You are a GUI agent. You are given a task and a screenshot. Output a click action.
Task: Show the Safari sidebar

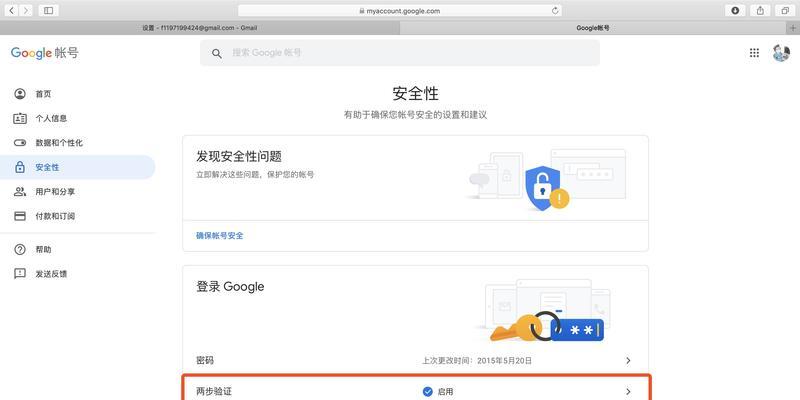[x=48, y=10]
